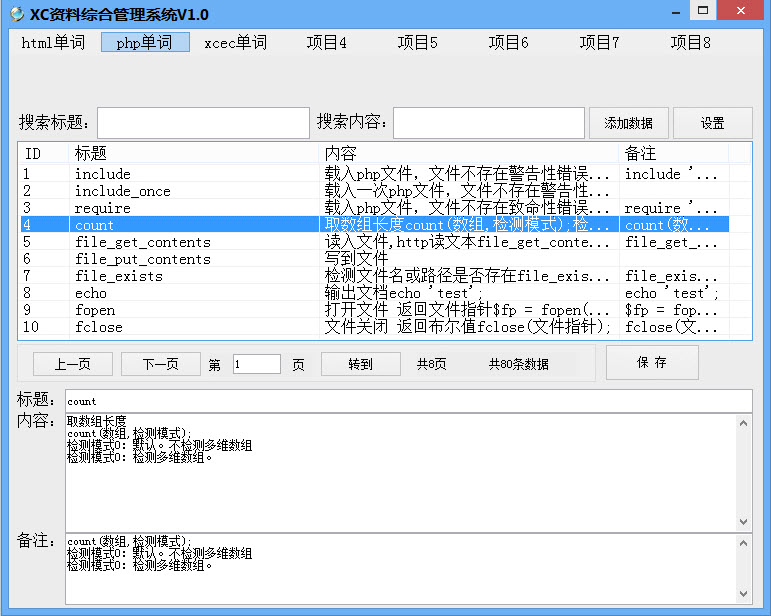Focus the 搜索内容 search box

click(x=488, y=123)
